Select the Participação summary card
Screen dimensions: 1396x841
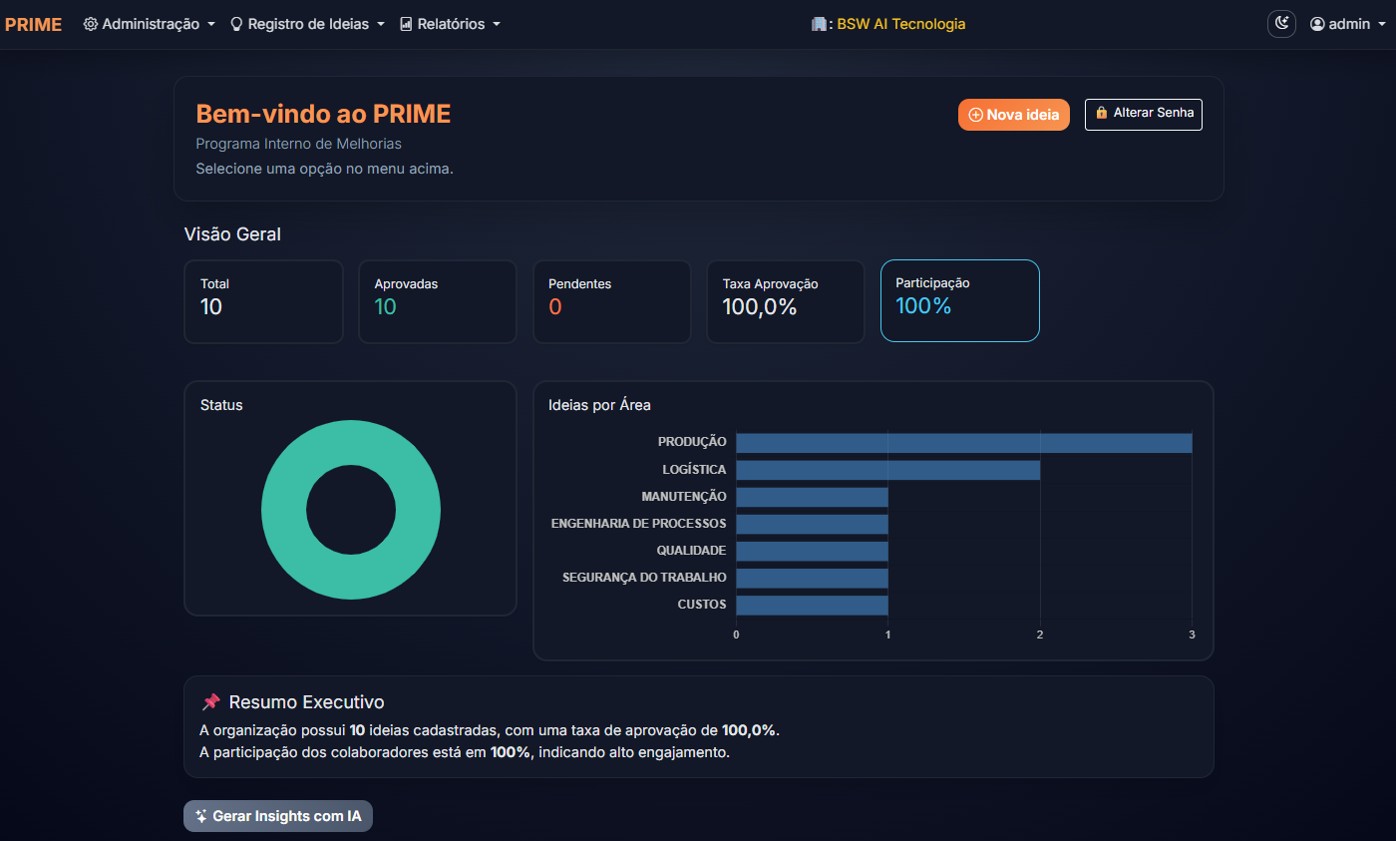coord(960,301)
